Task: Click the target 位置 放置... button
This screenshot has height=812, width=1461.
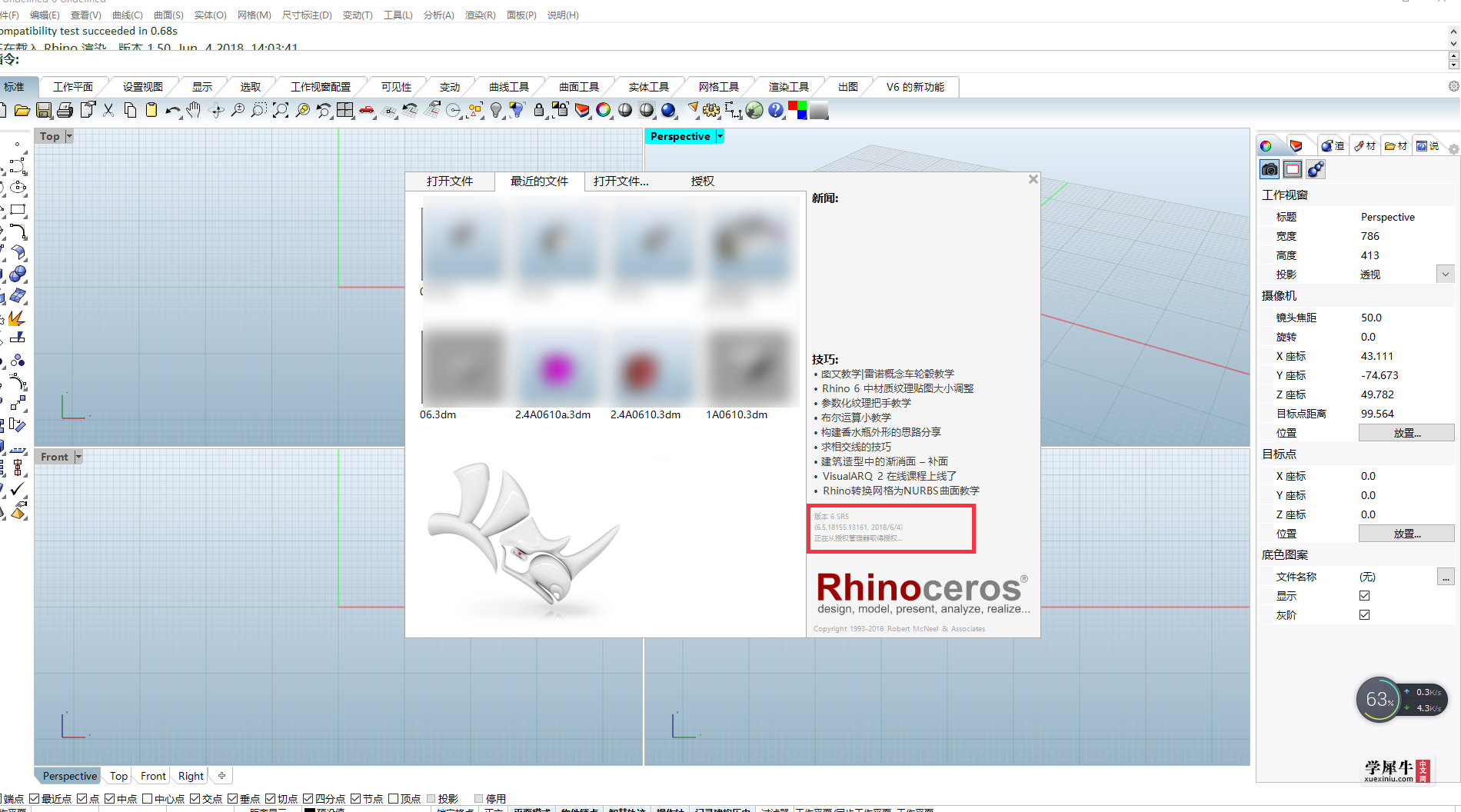Action: coord(1406,534)
